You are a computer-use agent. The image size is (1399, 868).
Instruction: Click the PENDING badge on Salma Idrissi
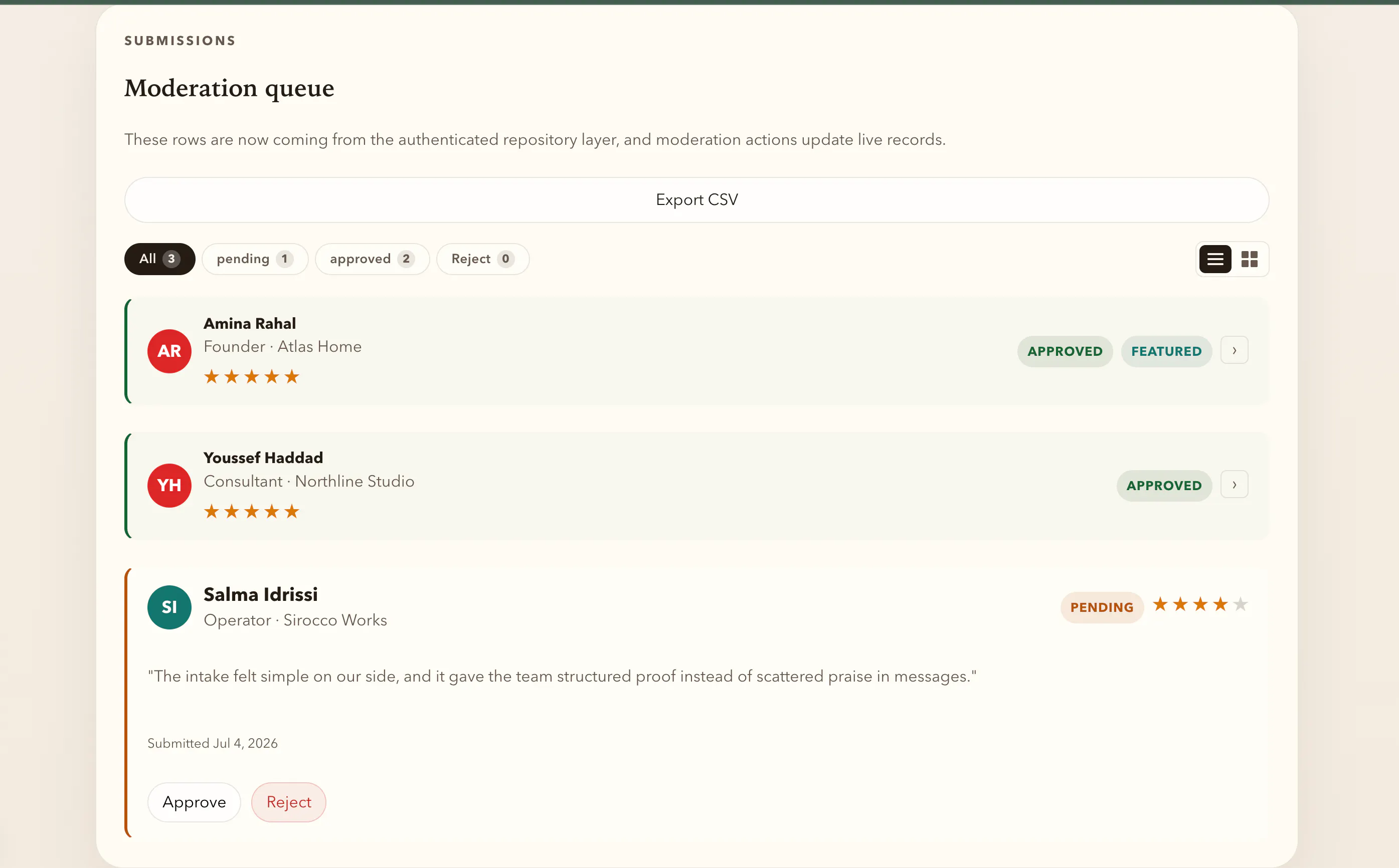click(1102, 607)
